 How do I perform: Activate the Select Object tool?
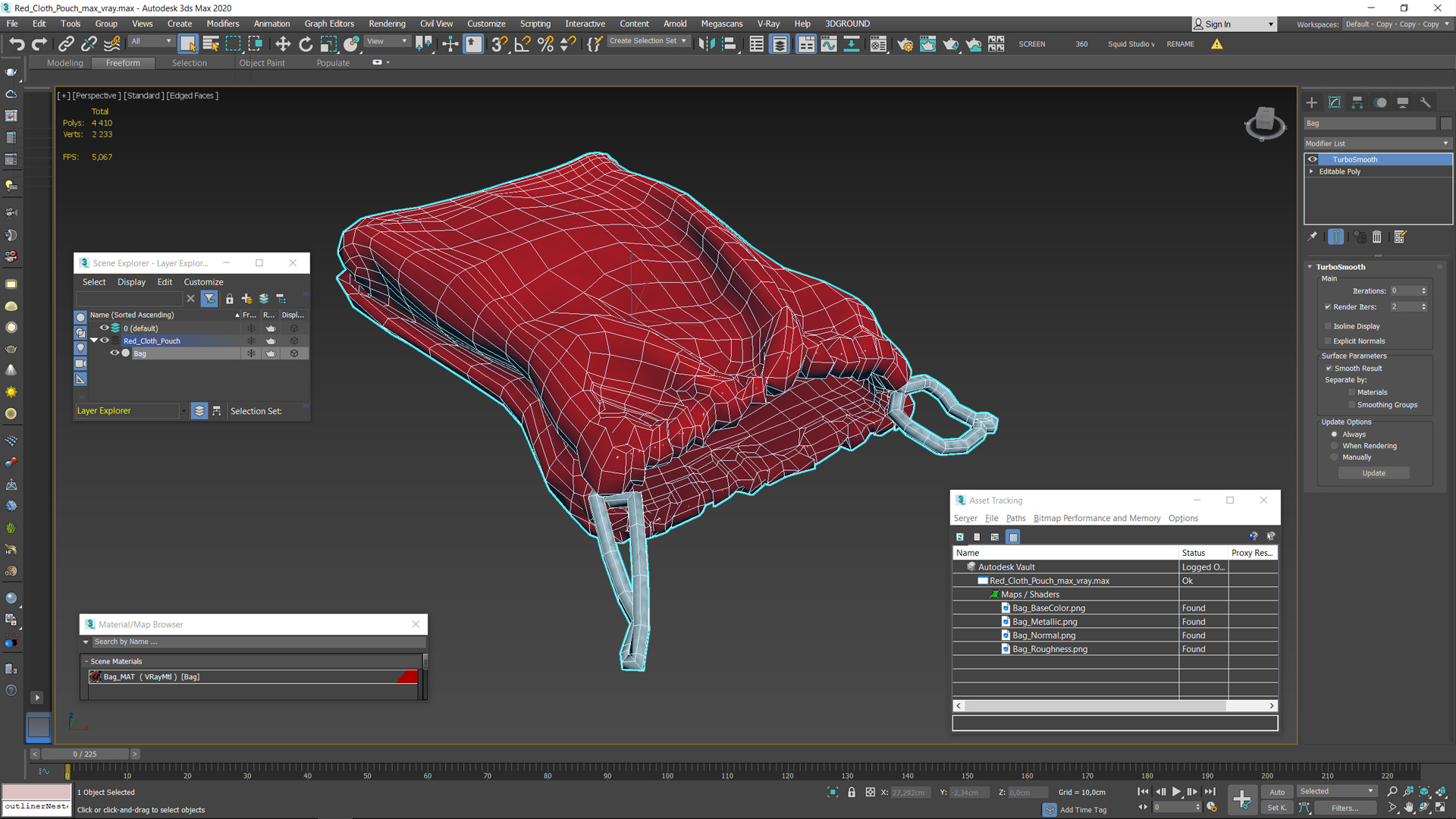click(x=187, y=44)
